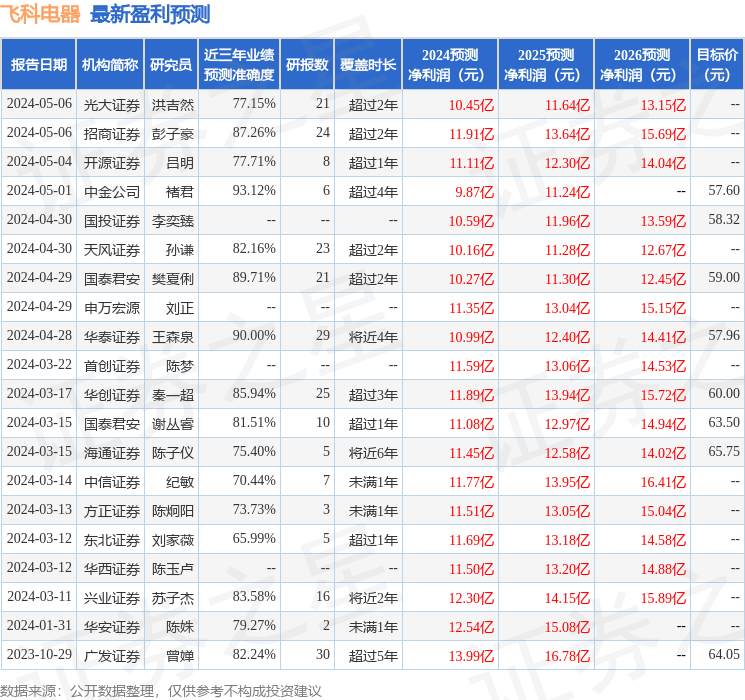745x700 pixels.
Task: Select the 兴业证券 institution cell
Action: pyautogui.click(x=112, y=598)
